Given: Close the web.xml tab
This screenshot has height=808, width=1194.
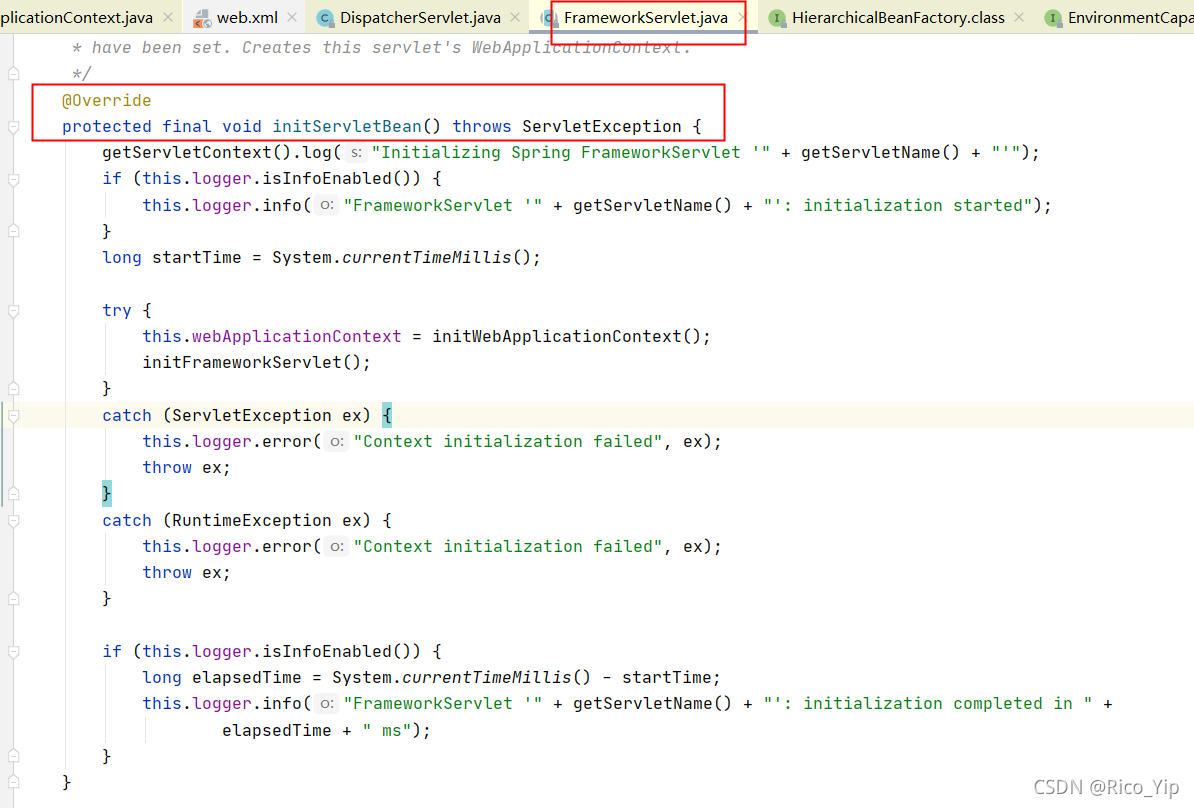Looking at the screenshot, I should (292, 18).
